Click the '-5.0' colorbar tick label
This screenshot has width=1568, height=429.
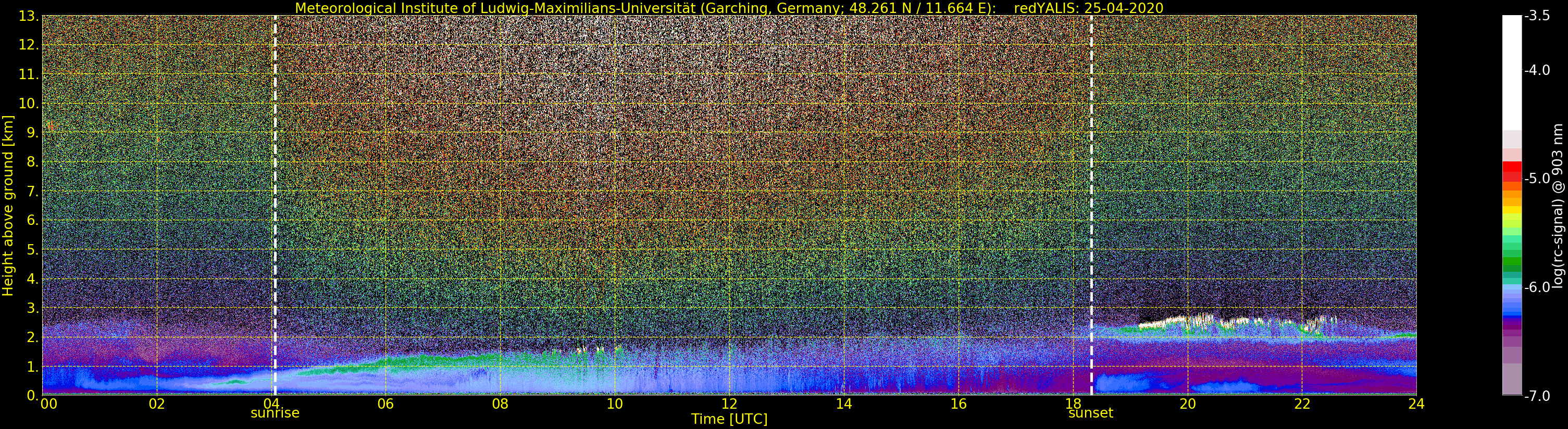pos(1537,178)
